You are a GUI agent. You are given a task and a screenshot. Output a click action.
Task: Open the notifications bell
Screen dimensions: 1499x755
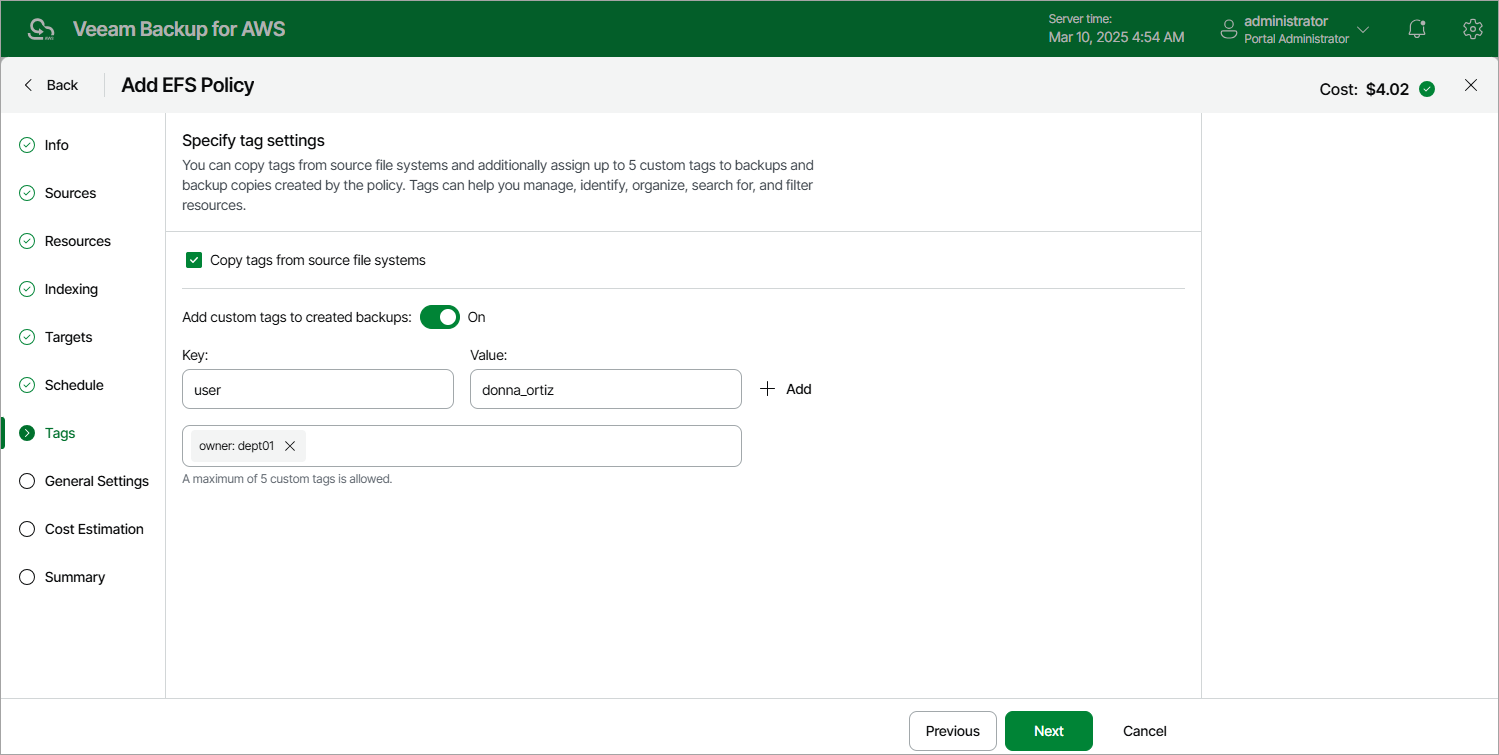click(x=1416, y=28)
